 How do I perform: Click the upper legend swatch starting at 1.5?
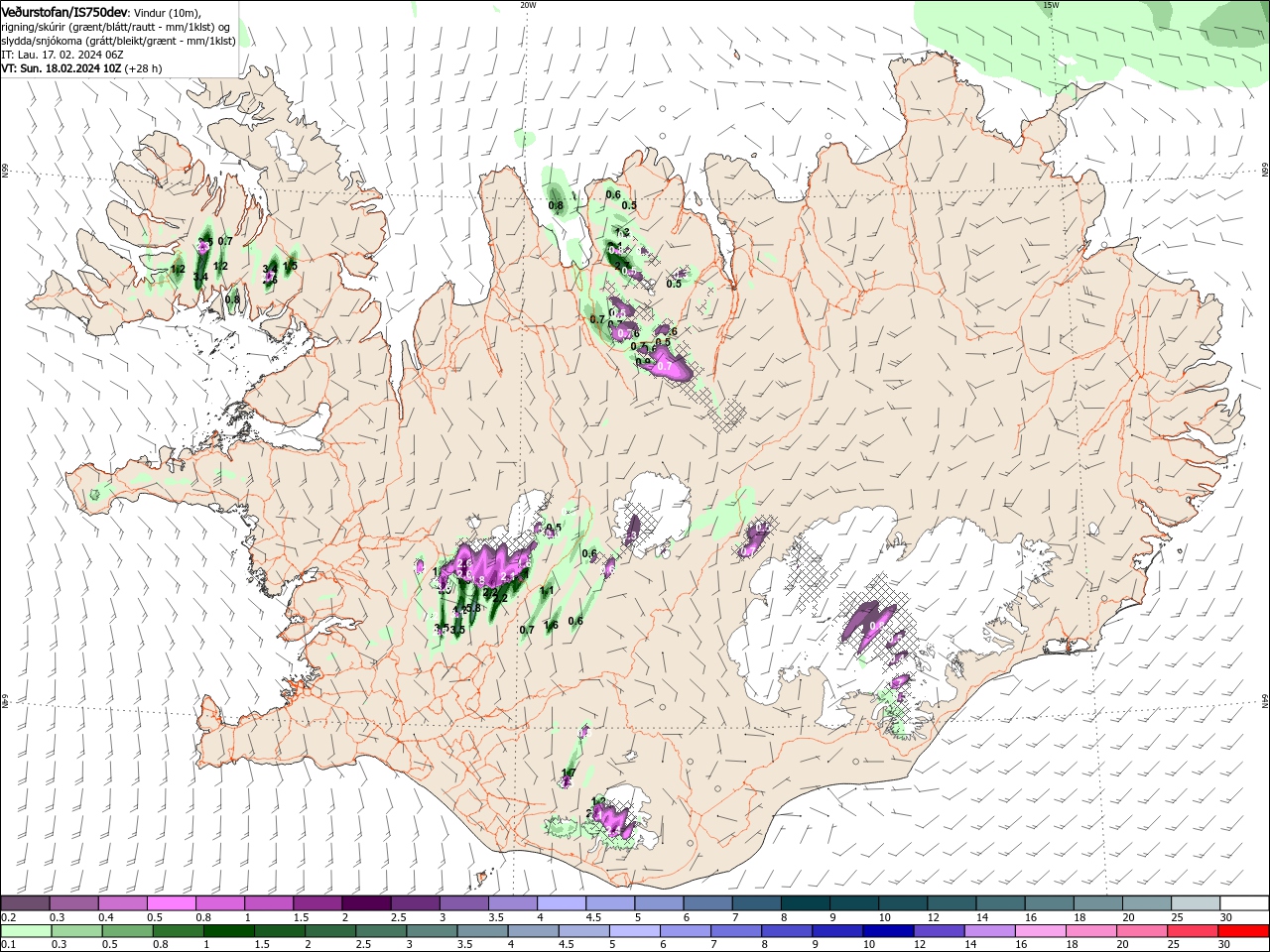click(317, 903)
